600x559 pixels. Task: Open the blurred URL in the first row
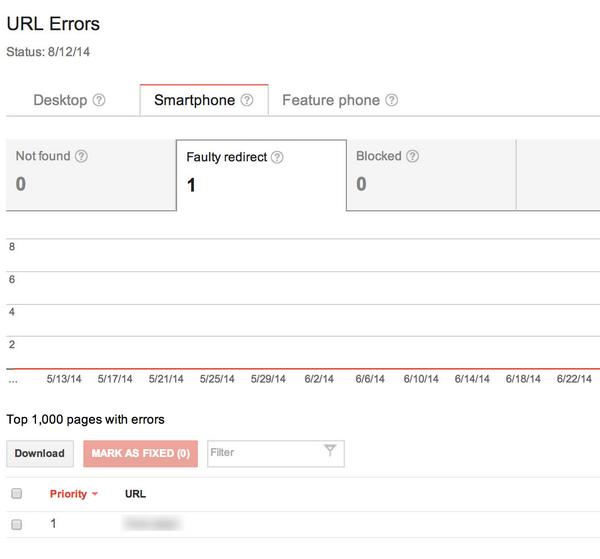[152, 523]
